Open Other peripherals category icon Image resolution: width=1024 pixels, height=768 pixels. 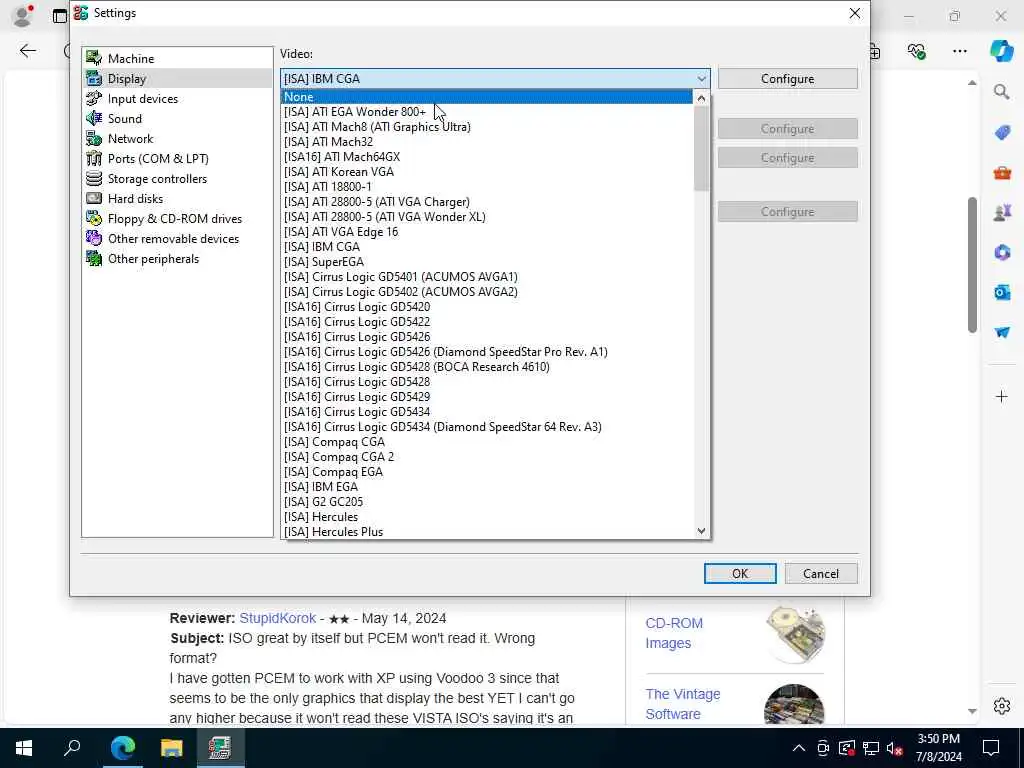(94, 259)
